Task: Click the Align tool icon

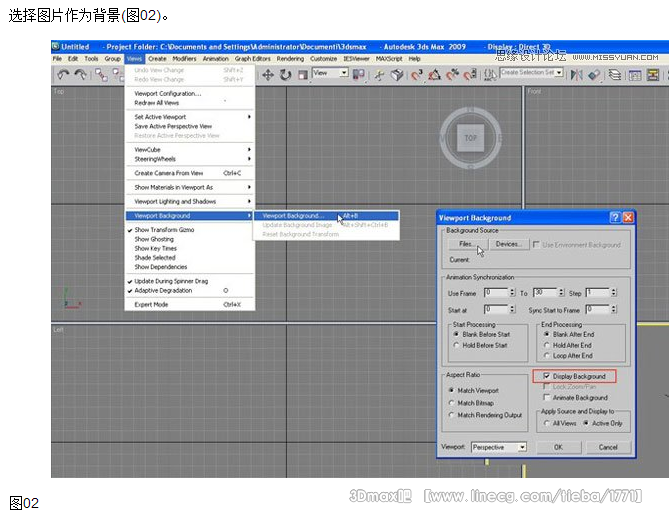Action: [594, 75]
